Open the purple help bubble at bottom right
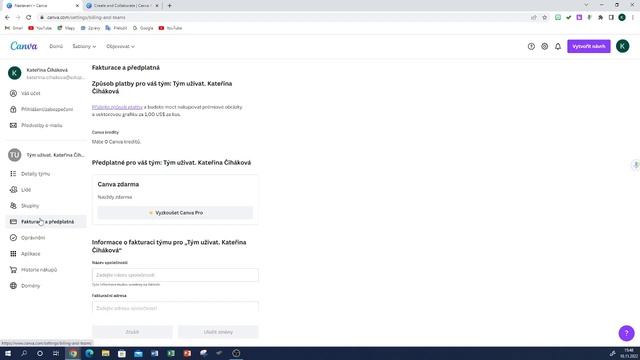640x360 pixels. tap(627, 333)
